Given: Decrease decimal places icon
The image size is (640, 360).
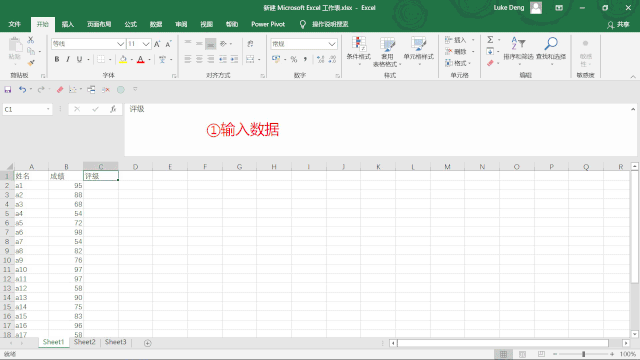Looking at the screenshot, I should point(332,60).
